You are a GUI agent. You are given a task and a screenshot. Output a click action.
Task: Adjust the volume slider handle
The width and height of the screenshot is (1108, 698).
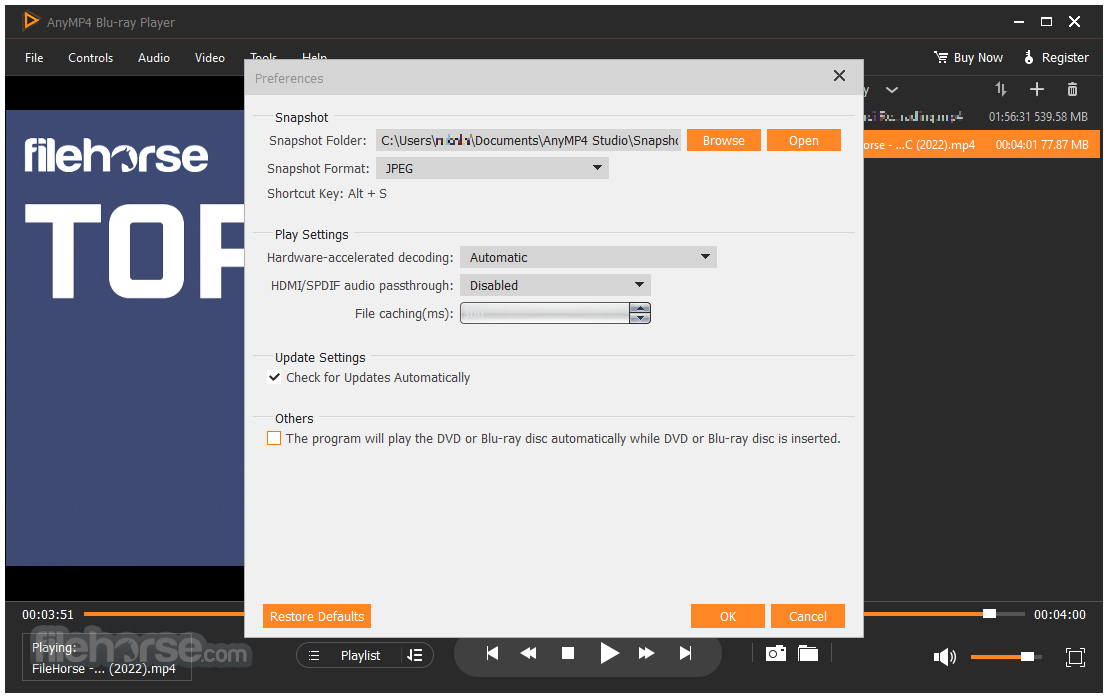1027,657
